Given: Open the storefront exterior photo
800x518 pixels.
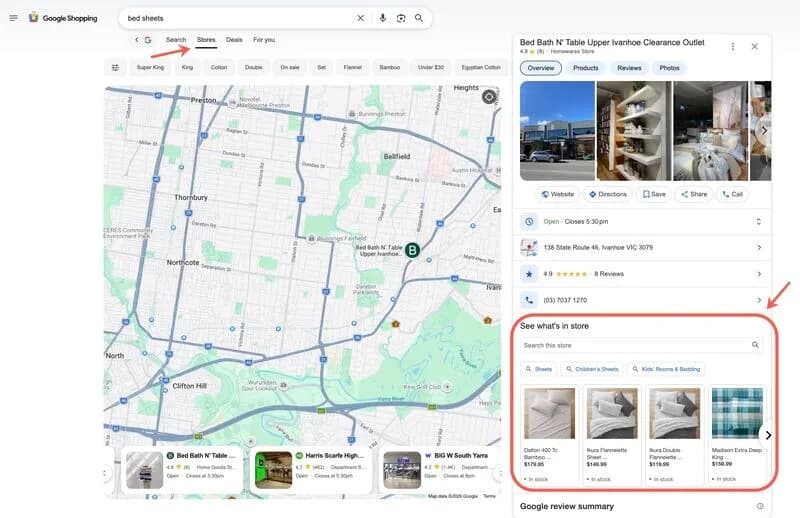Looking at the screenshot, I should pyautogui.click(x=557, y=131).
